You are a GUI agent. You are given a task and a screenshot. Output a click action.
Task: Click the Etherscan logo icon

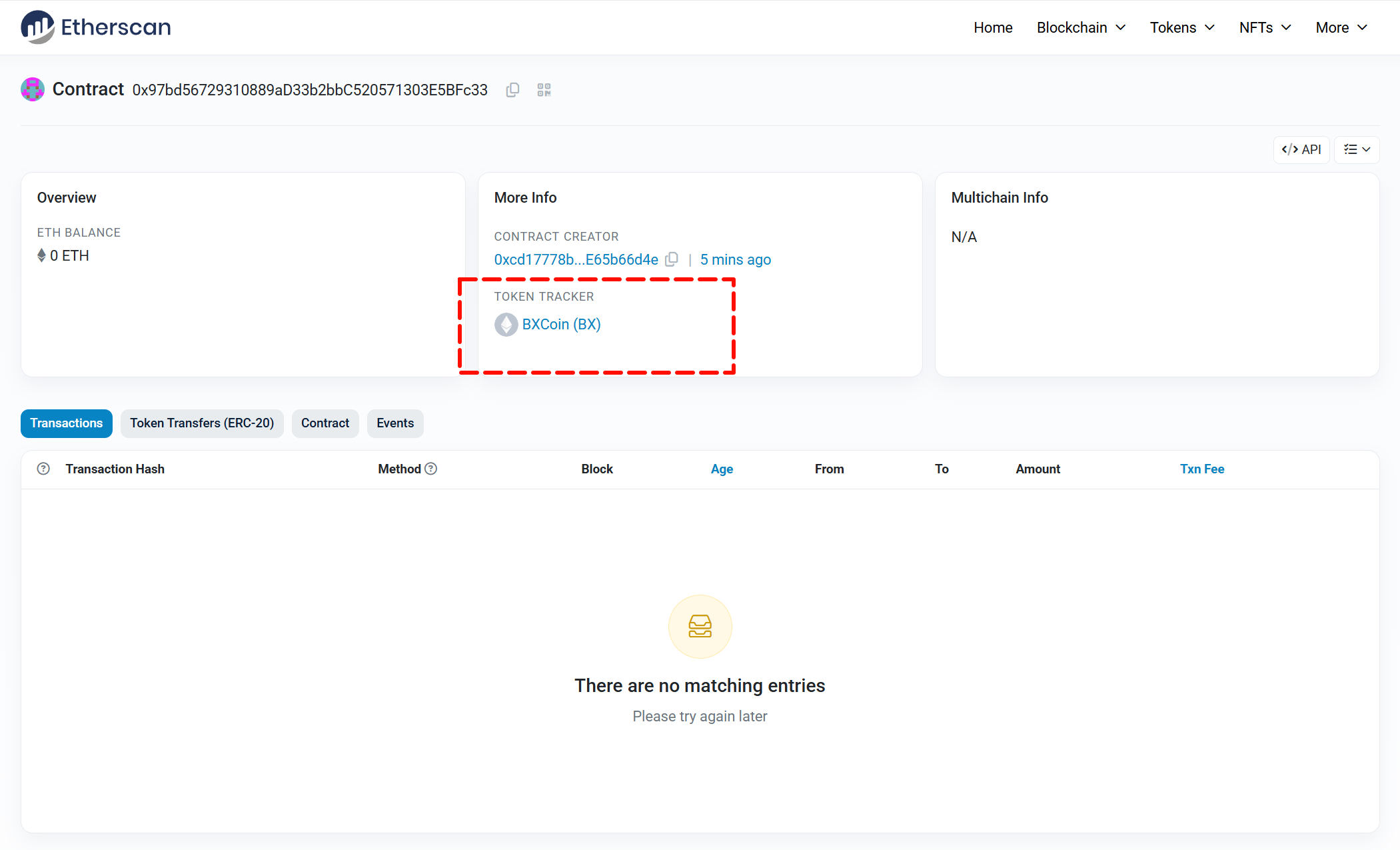pos(37,27)
